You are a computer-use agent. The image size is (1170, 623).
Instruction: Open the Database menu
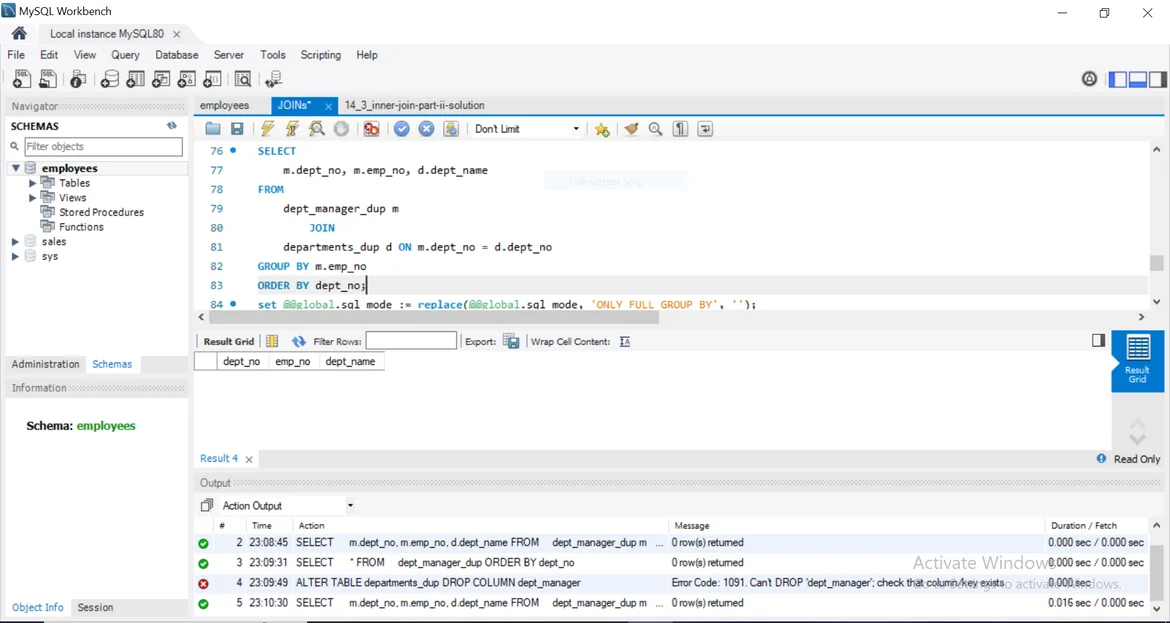pos(176,55)
